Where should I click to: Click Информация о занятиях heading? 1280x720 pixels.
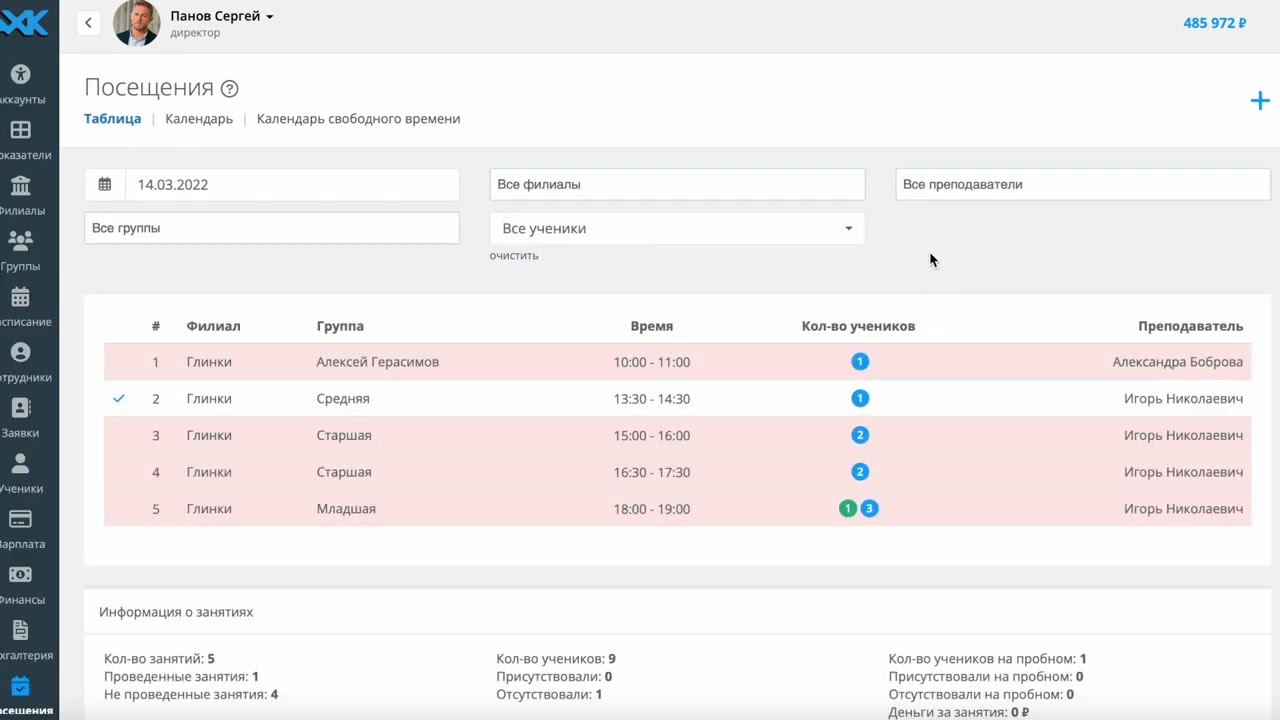tap(176, 612)
